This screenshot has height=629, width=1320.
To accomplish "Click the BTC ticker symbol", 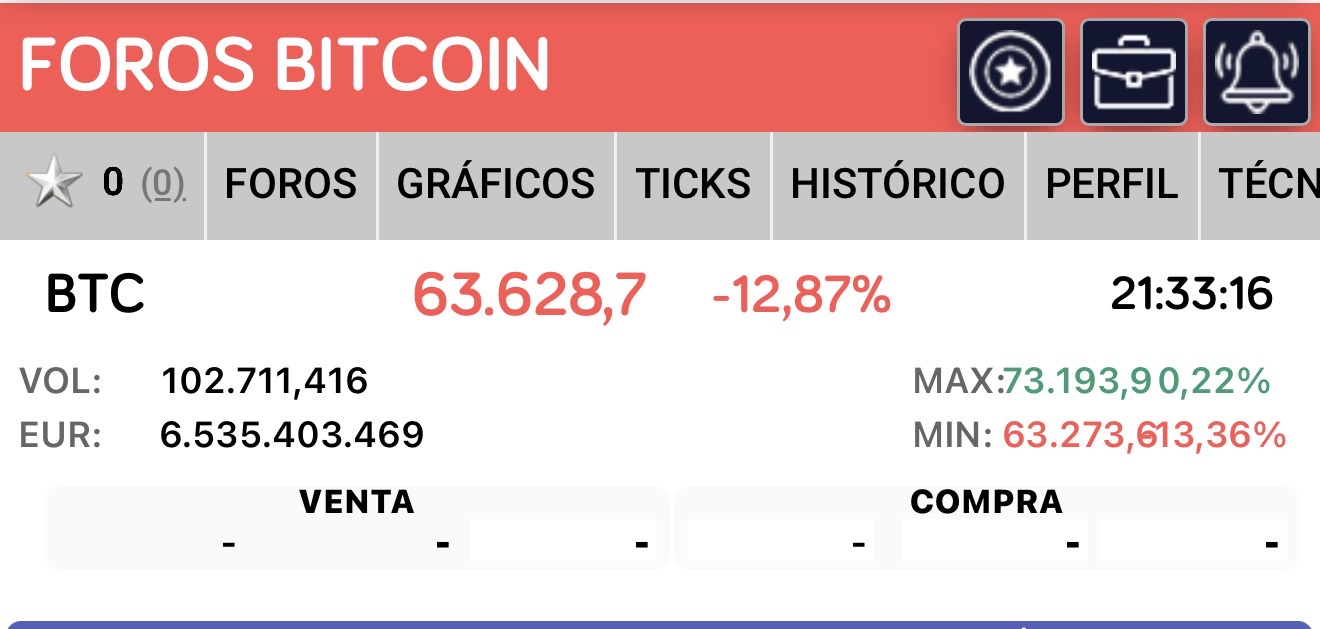I will [x=96, y=295].
